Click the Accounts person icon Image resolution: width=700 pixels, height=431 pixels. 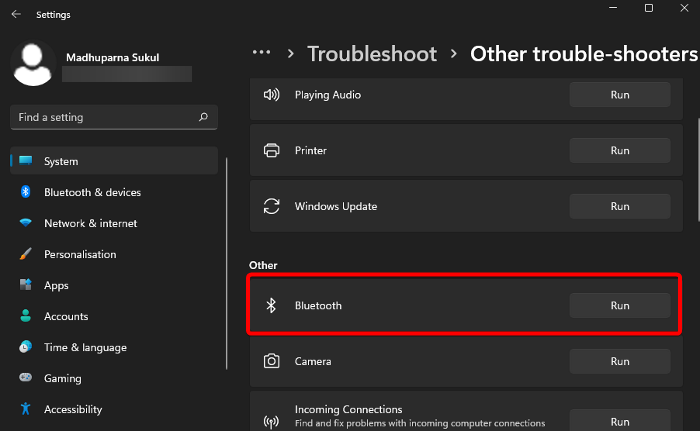[25, 316]
